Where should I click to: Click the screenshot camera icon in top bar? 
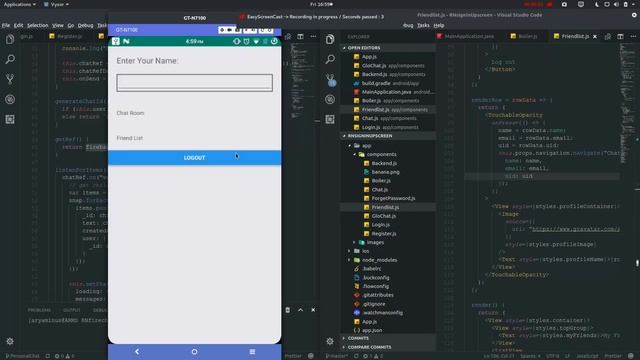pyautogui.click(x=564, y=4)
